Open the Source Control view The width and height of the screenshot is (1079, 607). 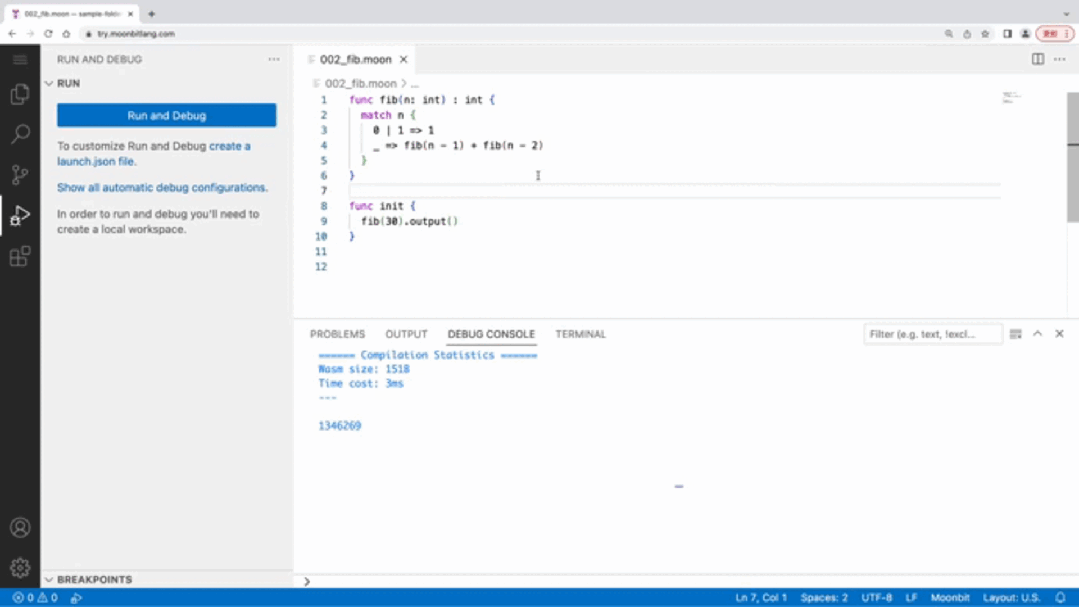tap(20, 174)
